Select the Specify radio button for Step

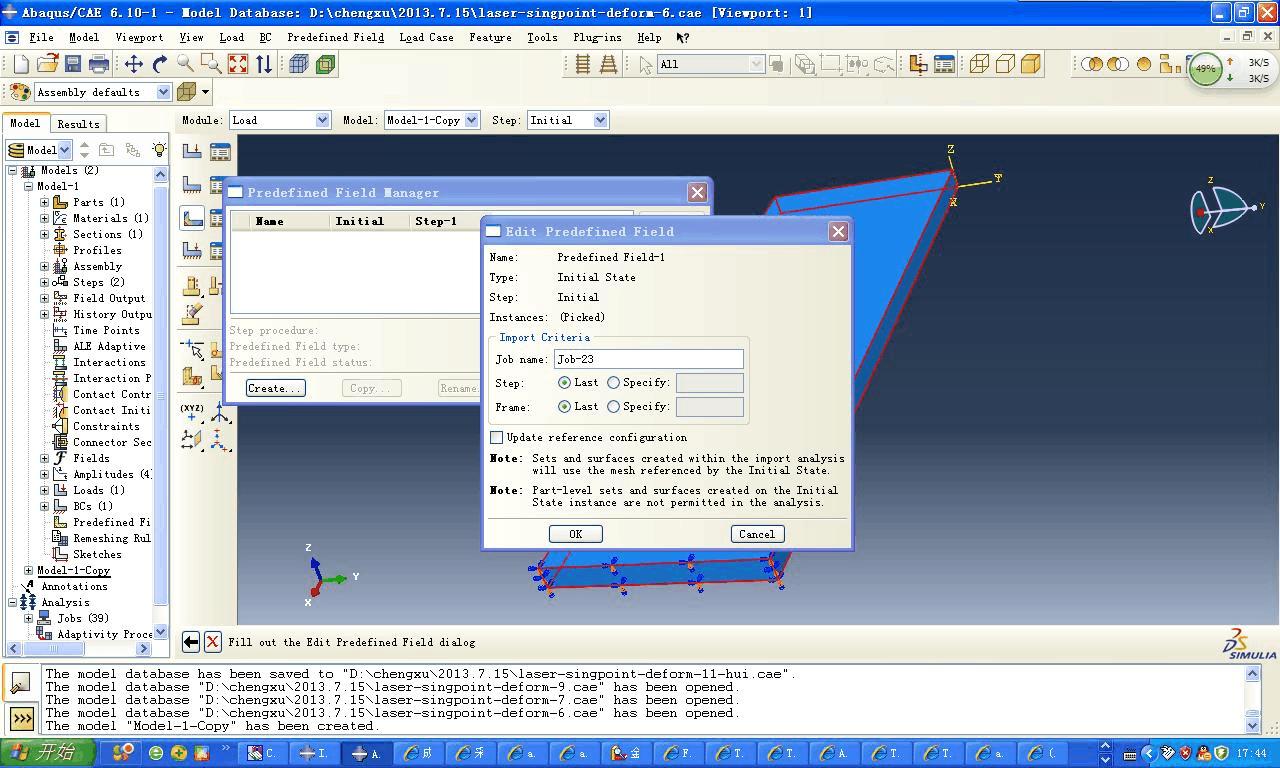pos(614,382)
